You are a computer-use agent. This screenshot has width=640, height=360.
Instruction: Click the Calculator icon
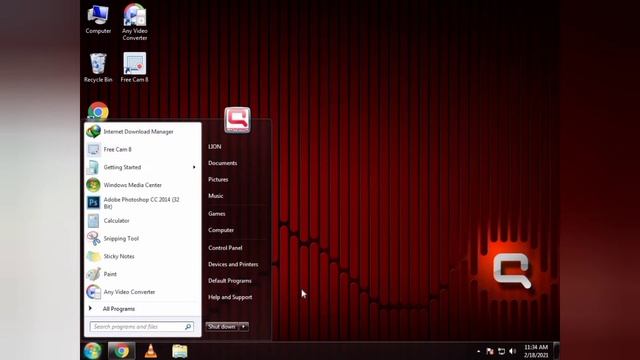93,221
